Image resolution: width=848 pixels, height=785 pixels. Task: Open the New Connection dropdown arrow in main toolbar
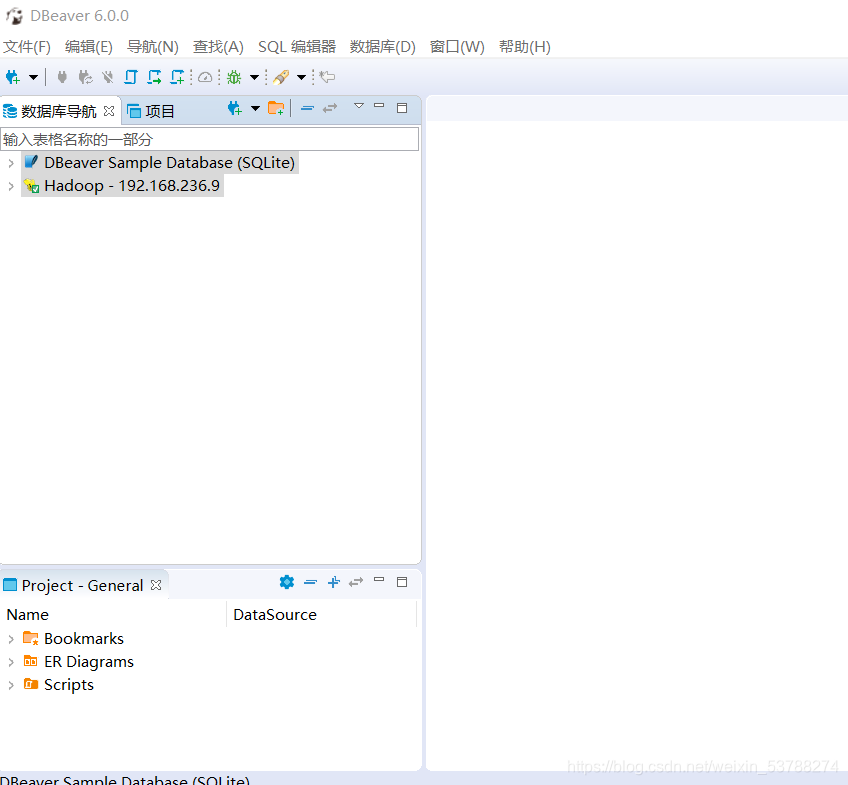coord(34,77)
